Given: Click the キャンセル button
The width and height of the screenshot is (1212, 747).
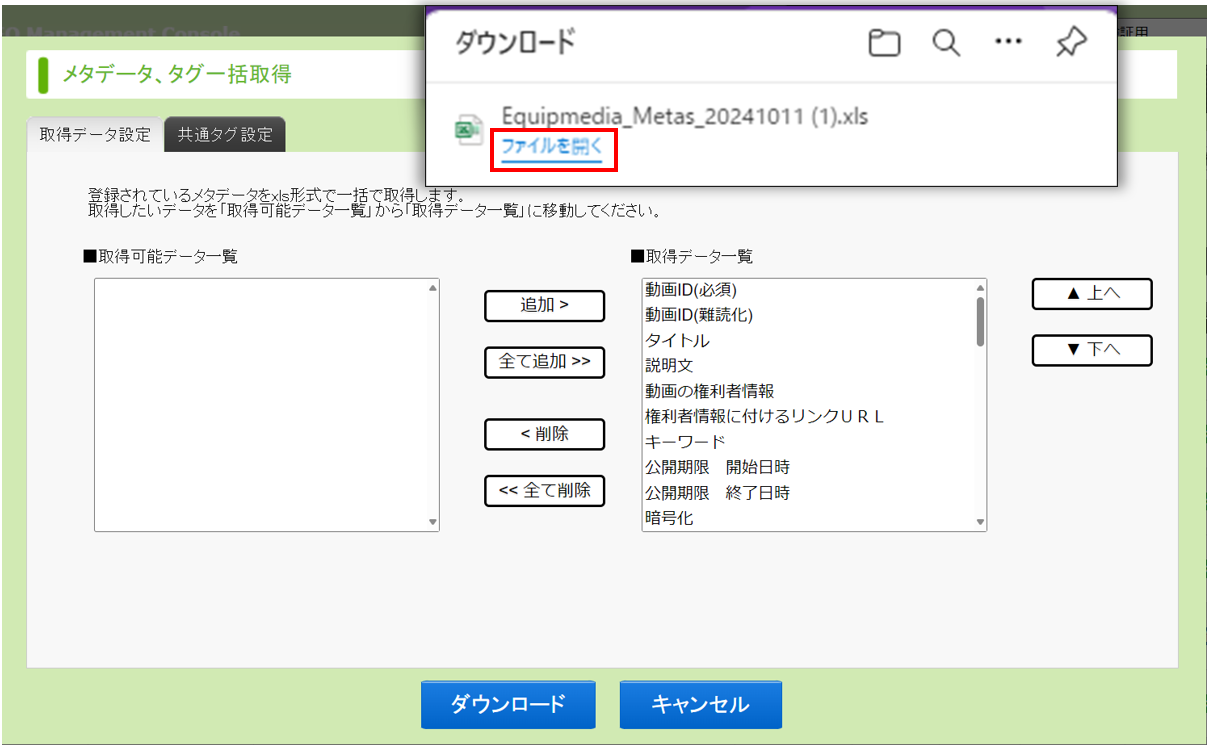Looking at the screenshot, I should click(700, 705).
